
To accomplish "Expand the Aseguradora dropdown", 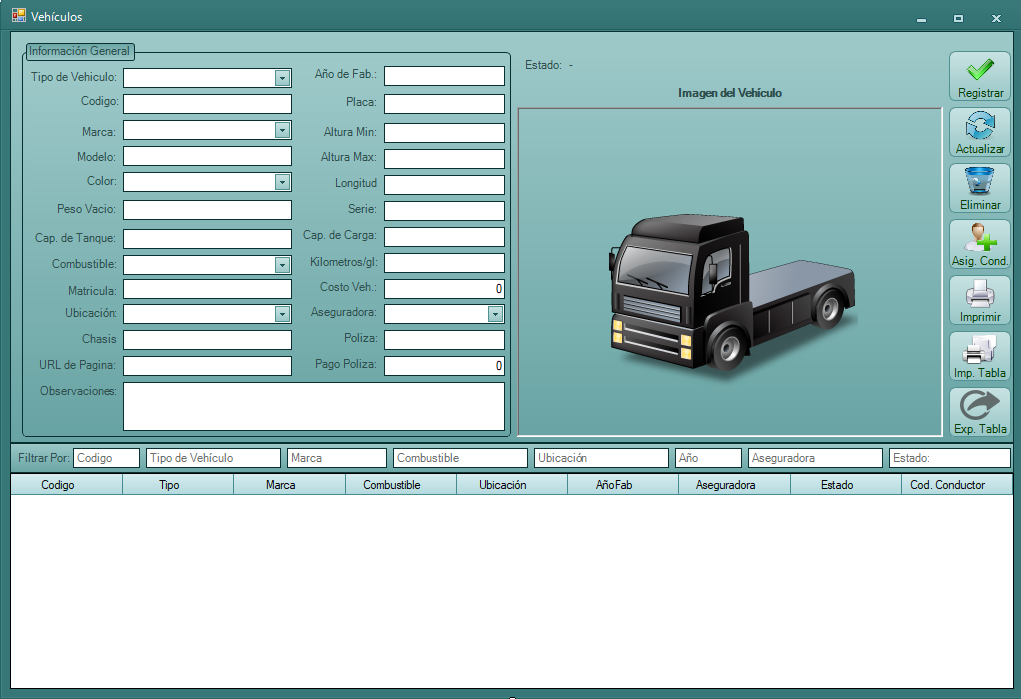I will (x=495, y=314).
